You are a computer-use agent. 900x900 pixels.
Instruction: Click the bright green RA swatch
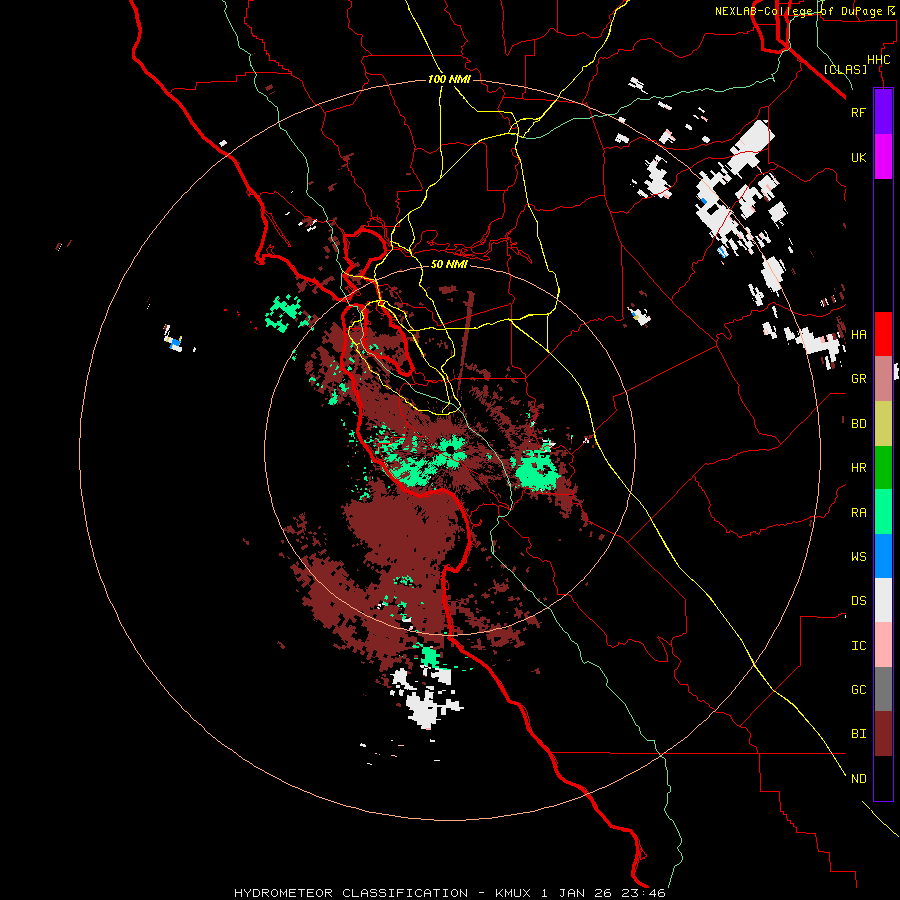(x=883, y=512)
